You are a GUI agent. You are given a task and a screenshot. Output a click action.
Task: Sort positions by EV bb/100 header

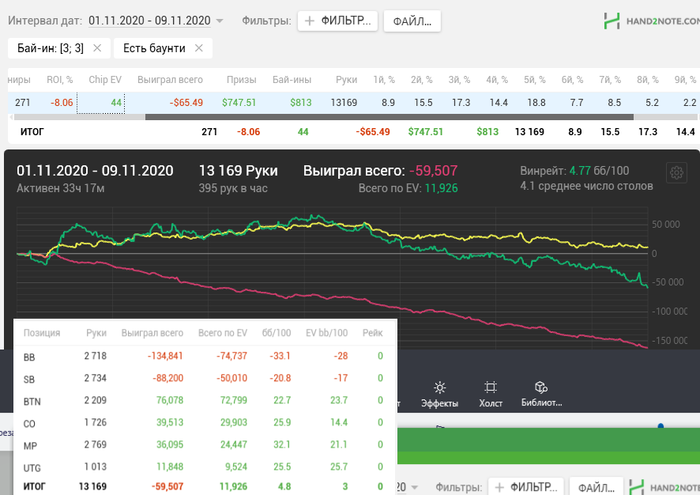(326, 333)
